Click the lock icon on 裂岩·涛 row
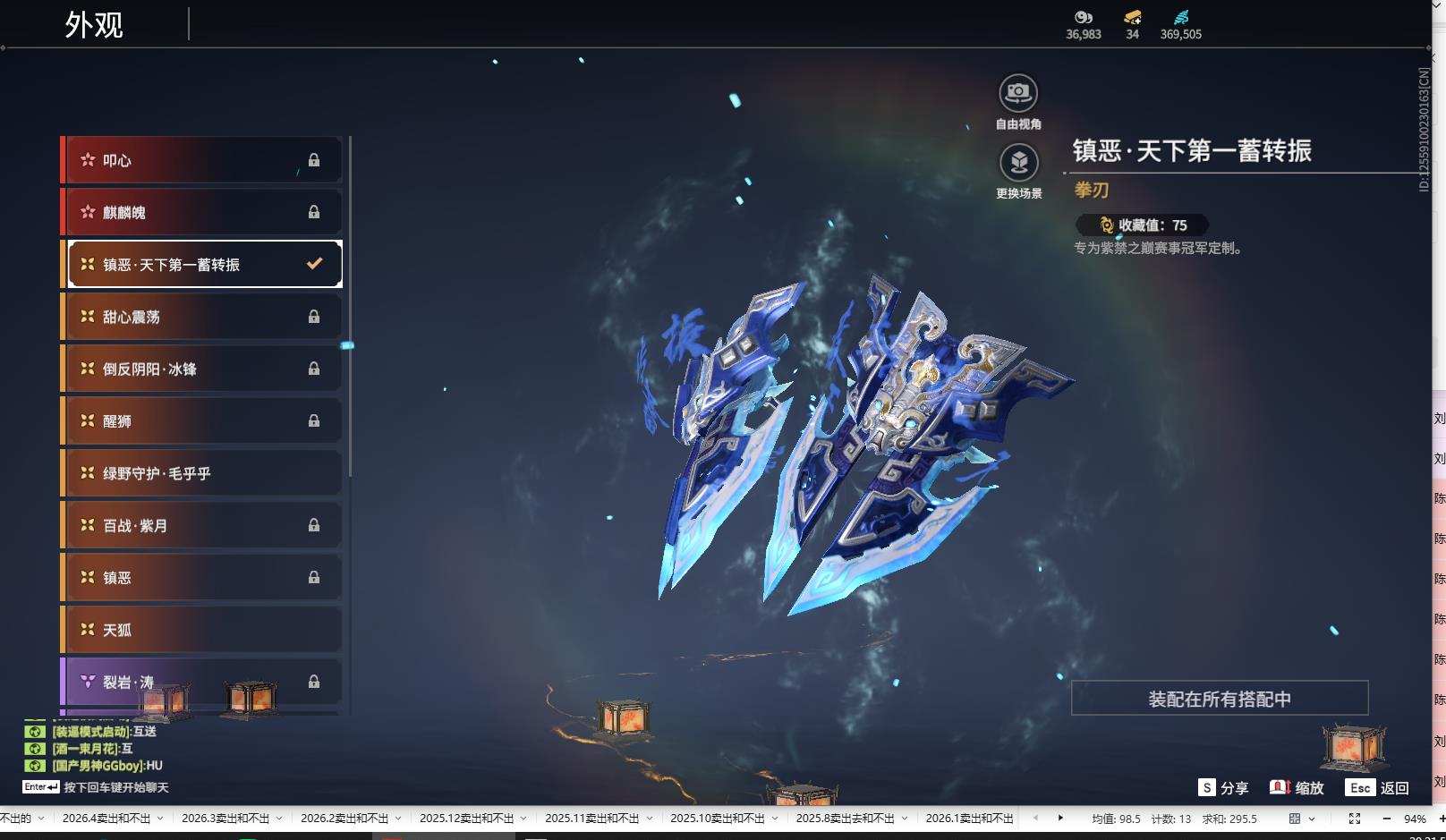 (314, 682)
